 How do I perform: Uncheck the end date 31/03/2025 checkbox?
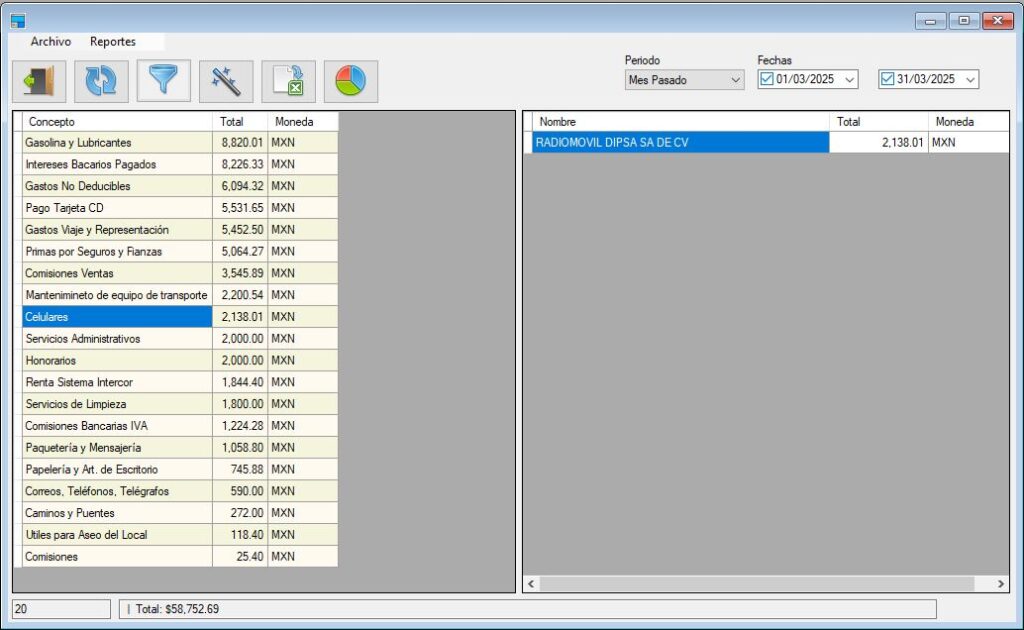(x=887, y=80)
